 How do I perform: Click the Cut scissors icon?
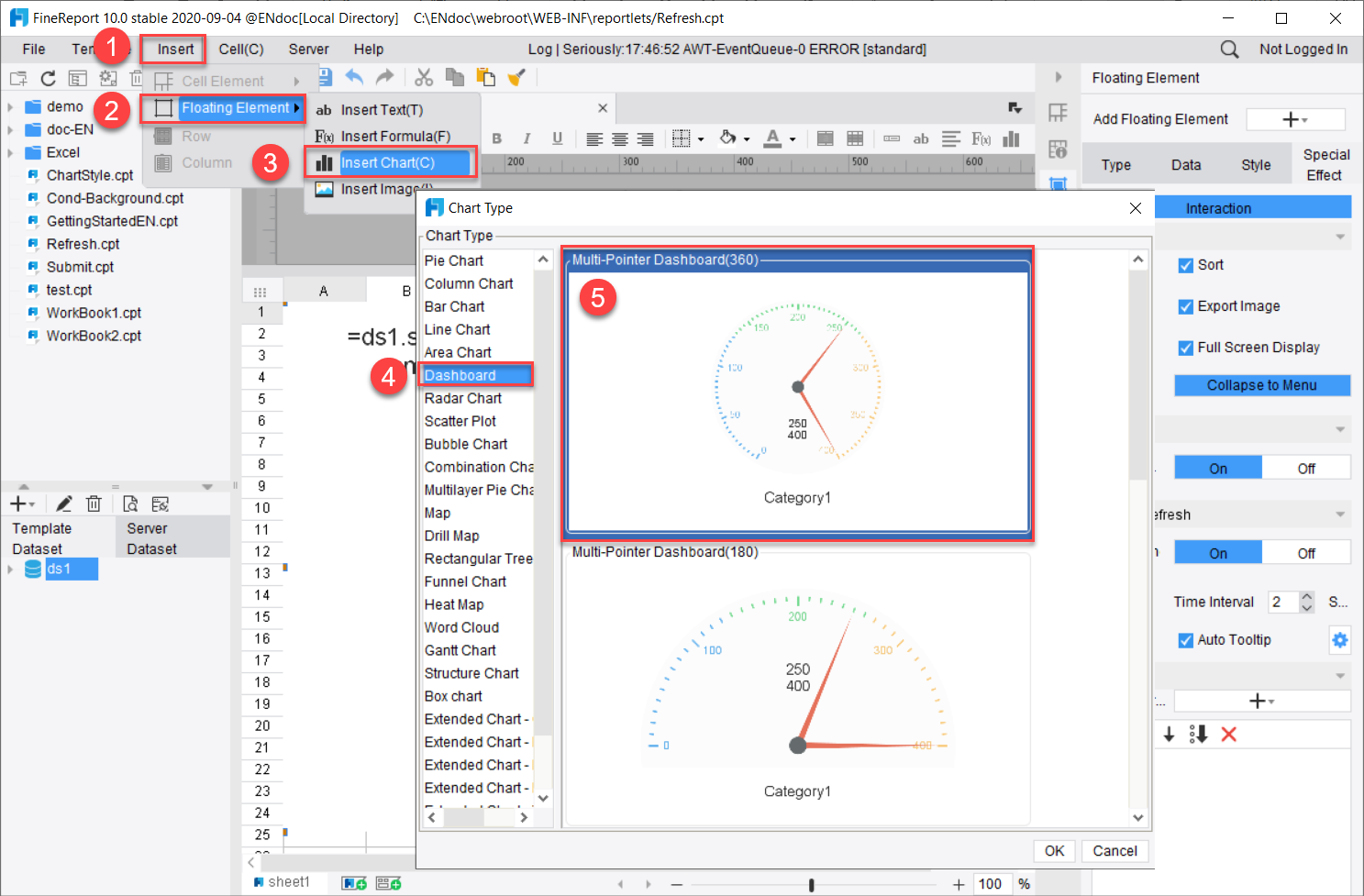point(424,77)
